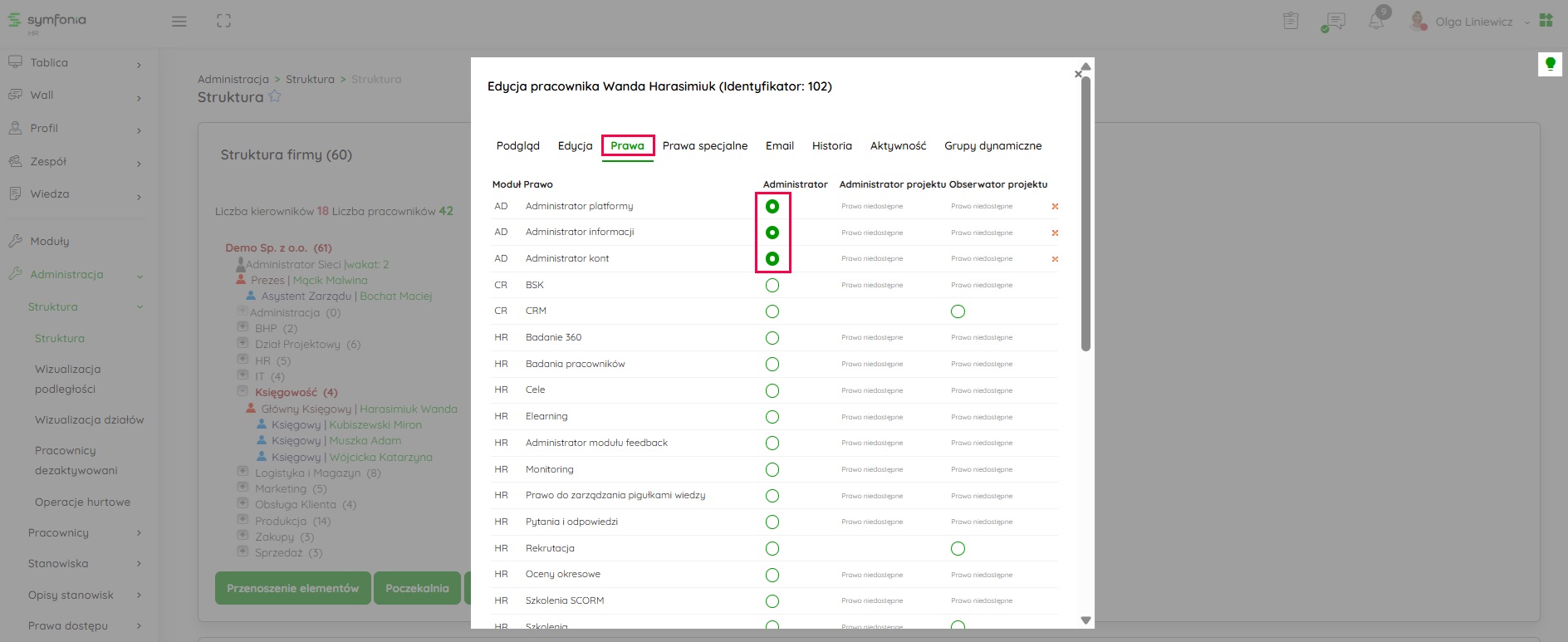The image size is (1568, 642).
Task: Click Przenoszenie elementów button
Action: [292, 588]
